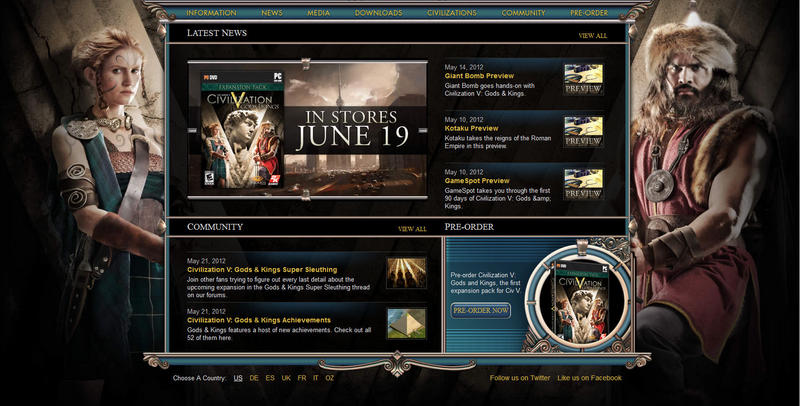Click Like us on Facebook
800x406 pixels.
click(589, 378)
